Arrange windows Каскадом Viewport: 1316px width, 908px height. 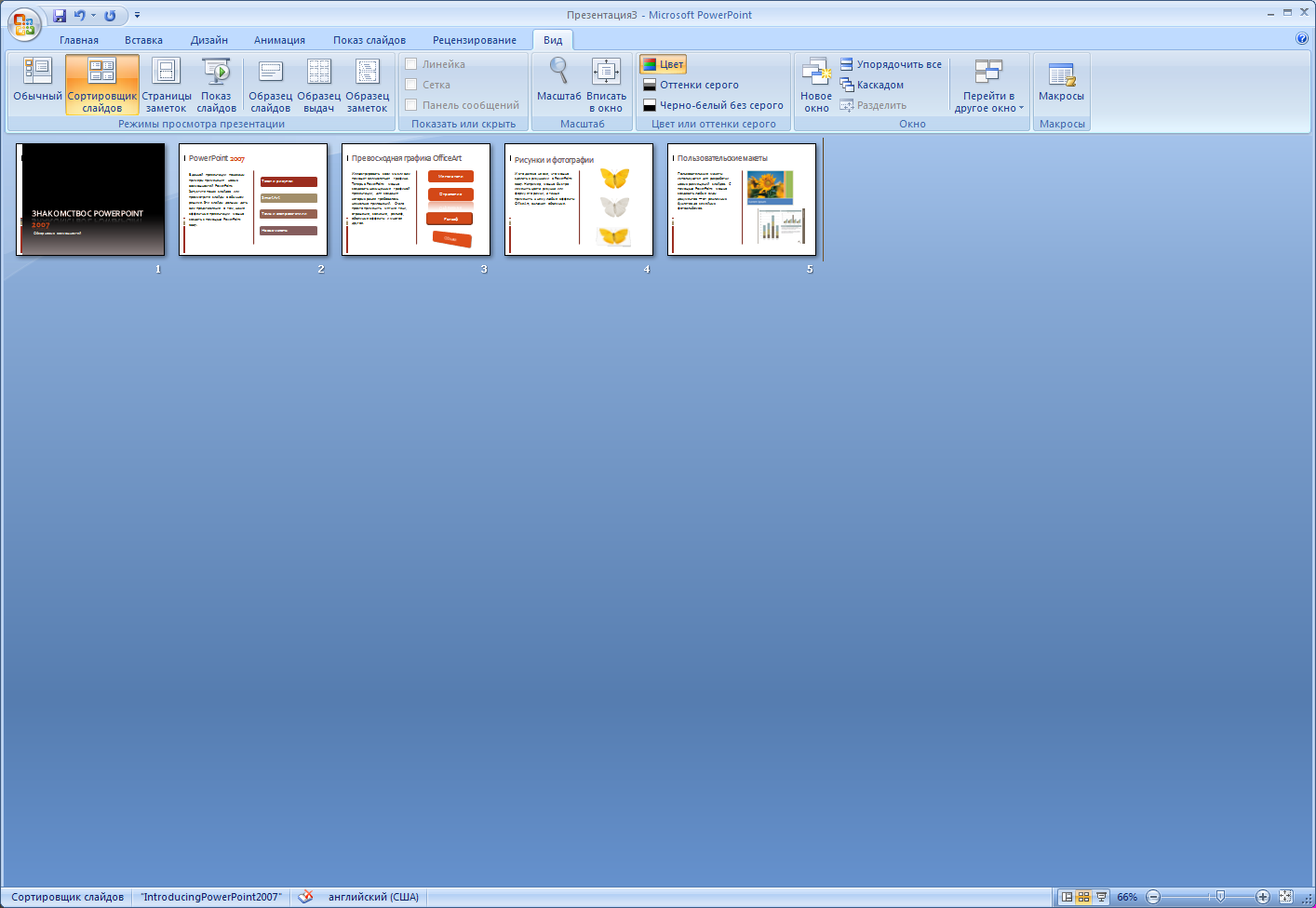[872, 85]
